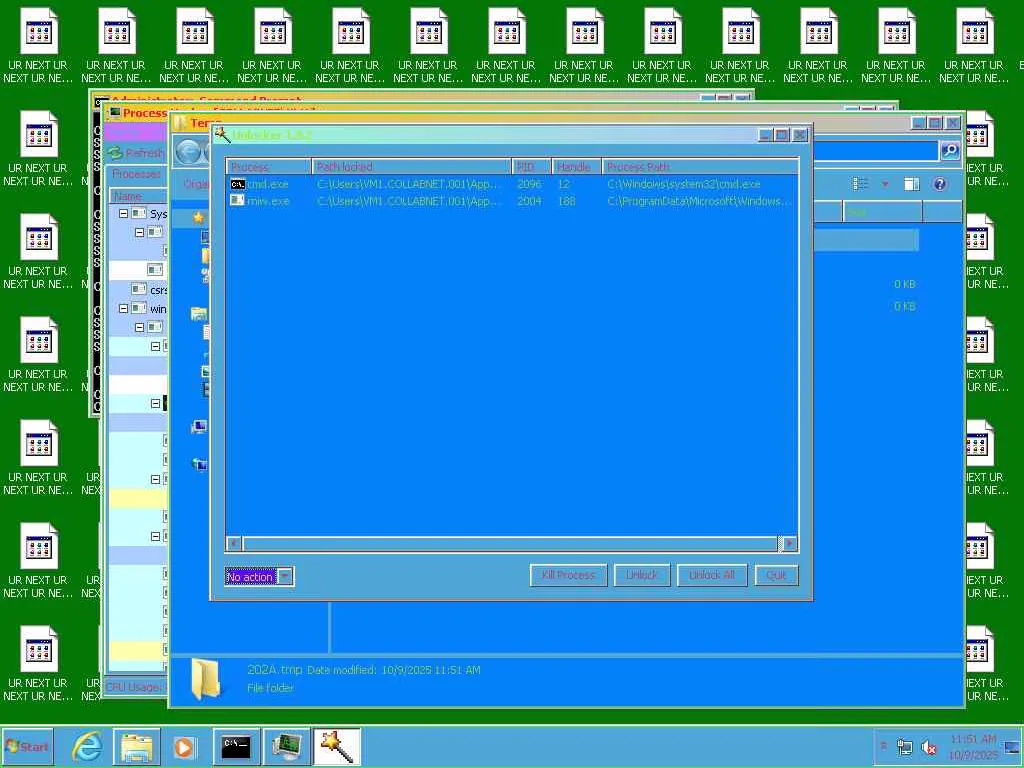The image size is (1024, 768).
Task: Click the mlw.exe row's locked path text
Action: 409,200
